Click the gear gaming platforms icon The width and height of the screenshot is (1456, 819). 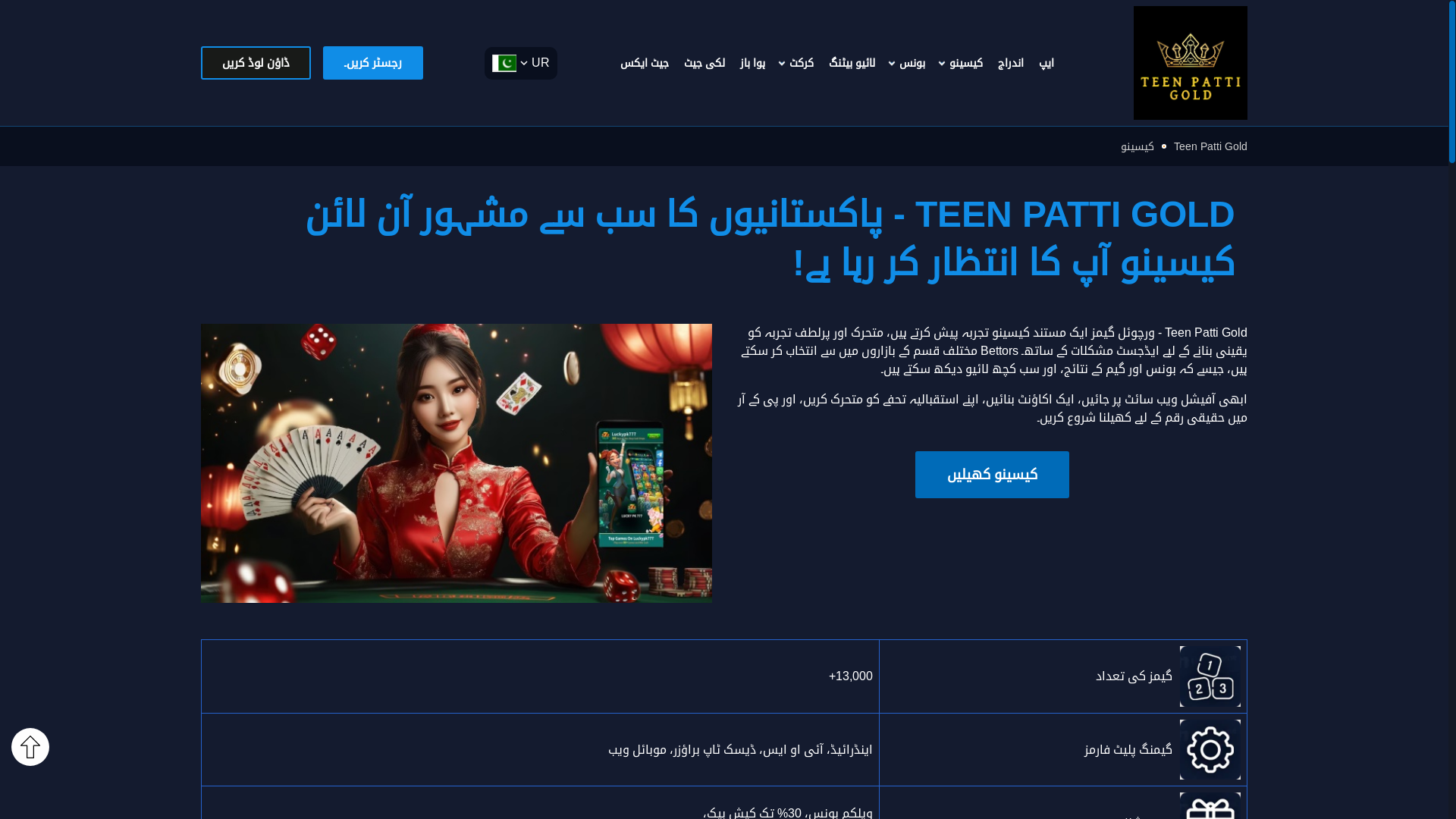1210,750
